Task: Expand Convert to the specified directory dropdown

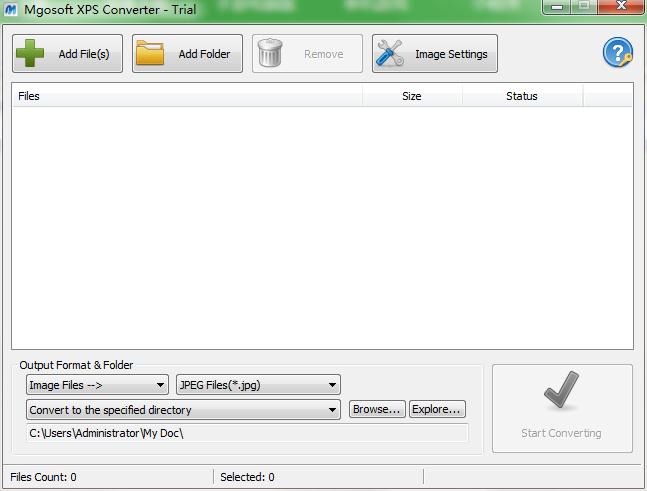Action: (x=183, y=410)
